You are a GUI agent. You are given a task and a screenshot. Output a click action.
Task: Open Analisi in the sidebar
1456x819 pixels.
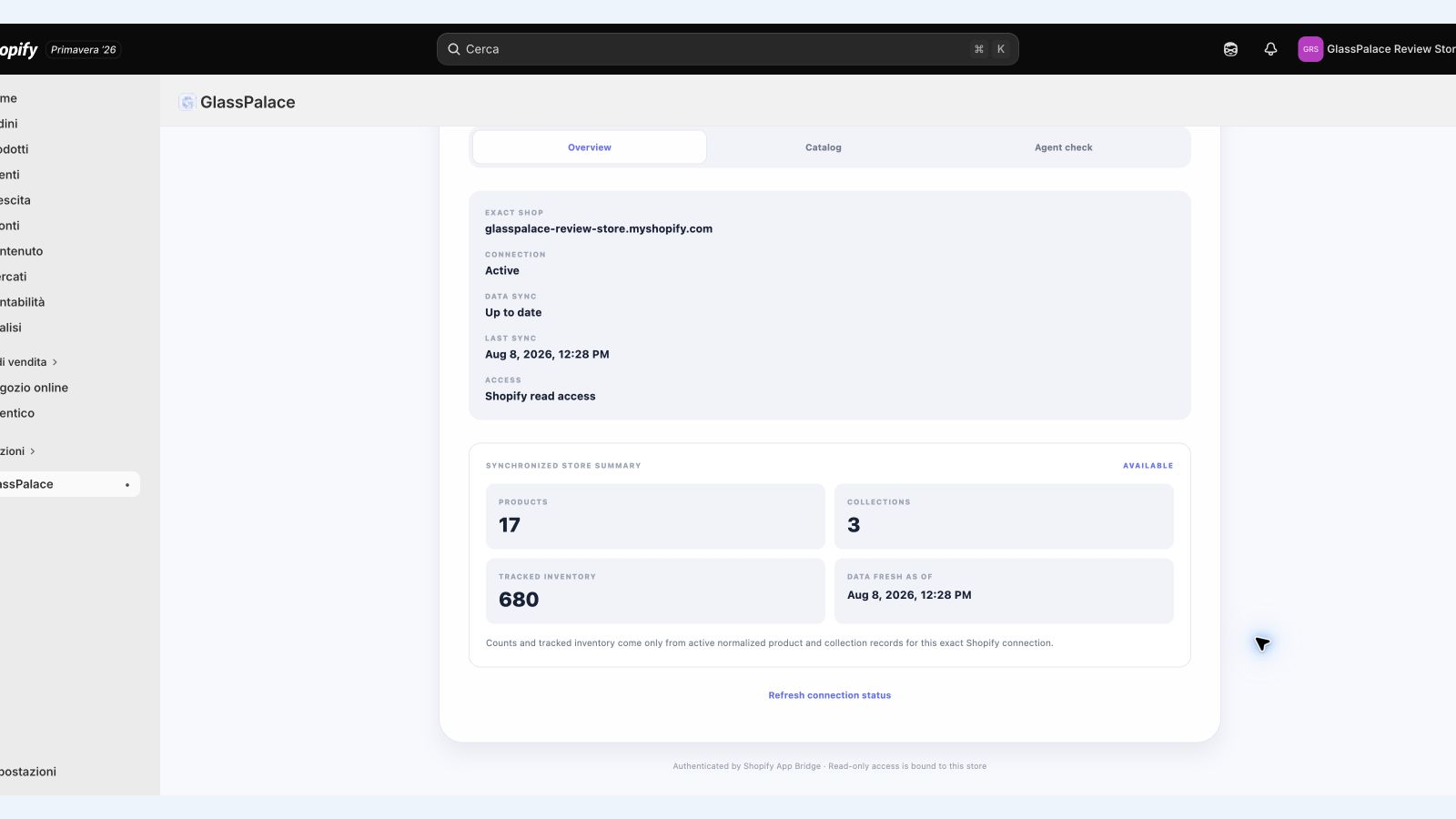69,328
